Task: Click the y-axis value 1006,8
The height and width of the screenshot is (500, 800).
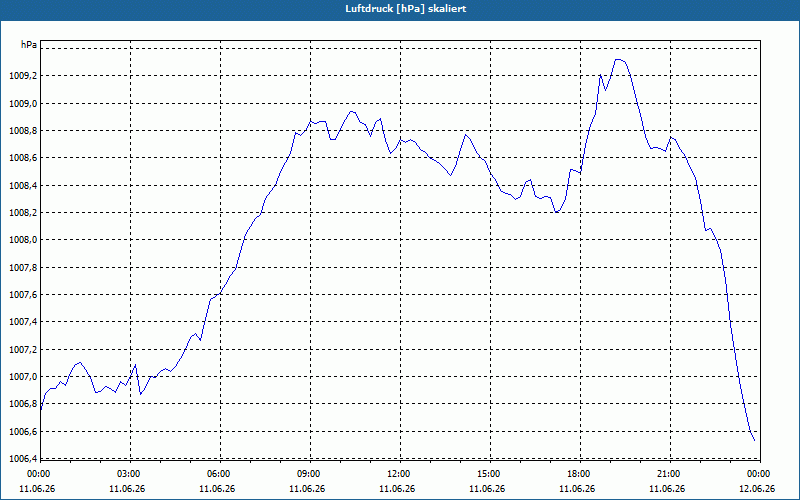Action: (x=23, y=405)
